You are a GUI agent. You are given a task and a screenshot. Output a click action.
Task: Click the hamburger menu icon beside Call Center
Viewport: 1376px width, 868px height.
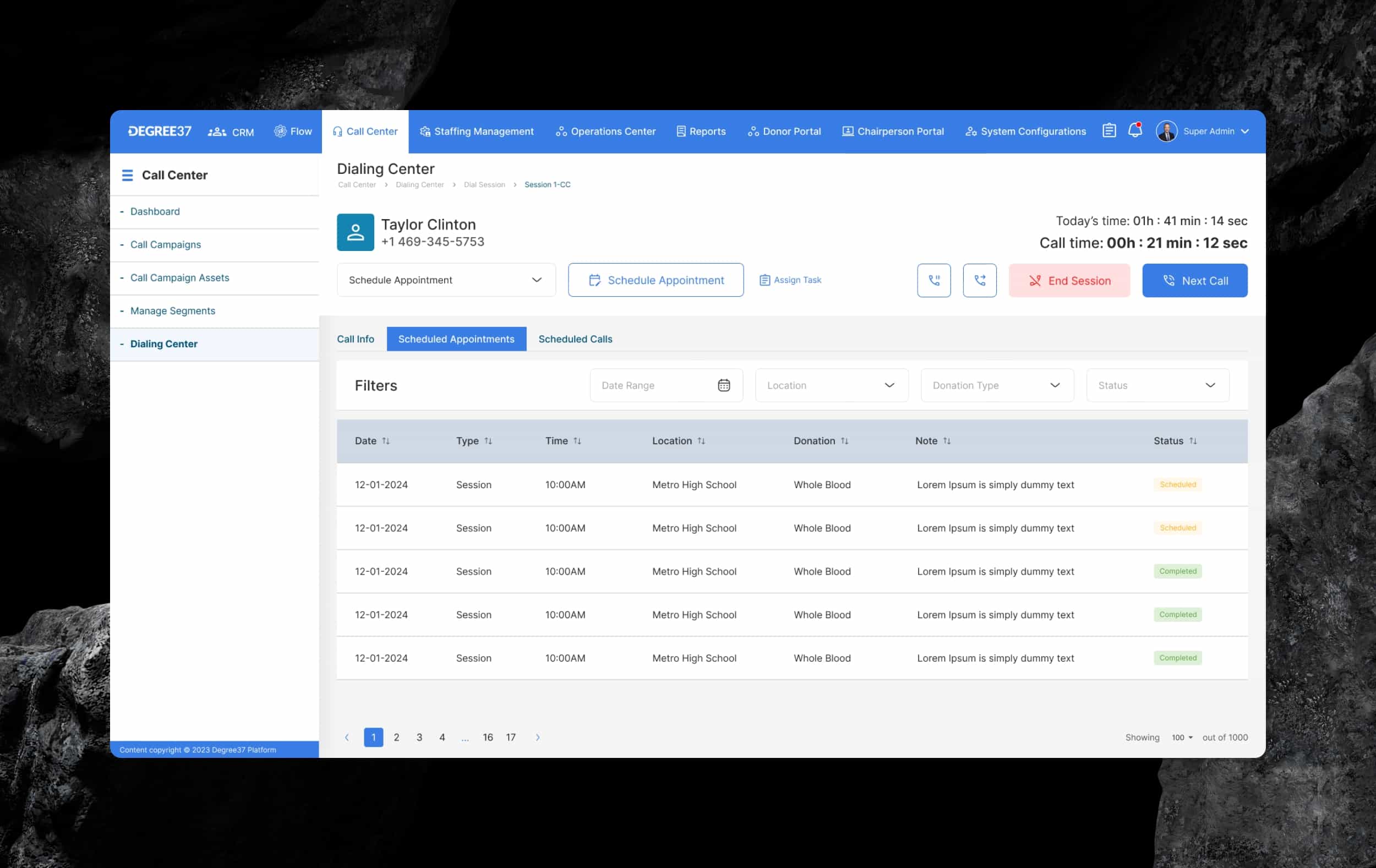(x=128, y=176)
